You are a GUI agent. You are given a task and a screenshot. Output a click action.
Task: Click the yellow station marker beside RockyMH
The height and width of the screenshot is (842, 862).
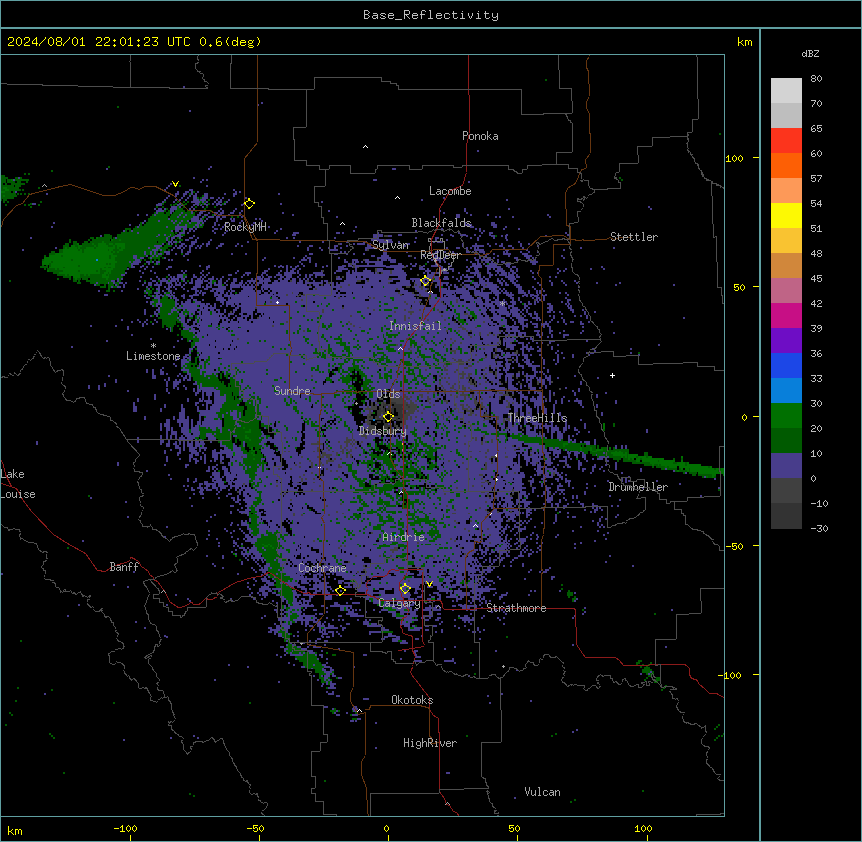(x=250, y=204)
